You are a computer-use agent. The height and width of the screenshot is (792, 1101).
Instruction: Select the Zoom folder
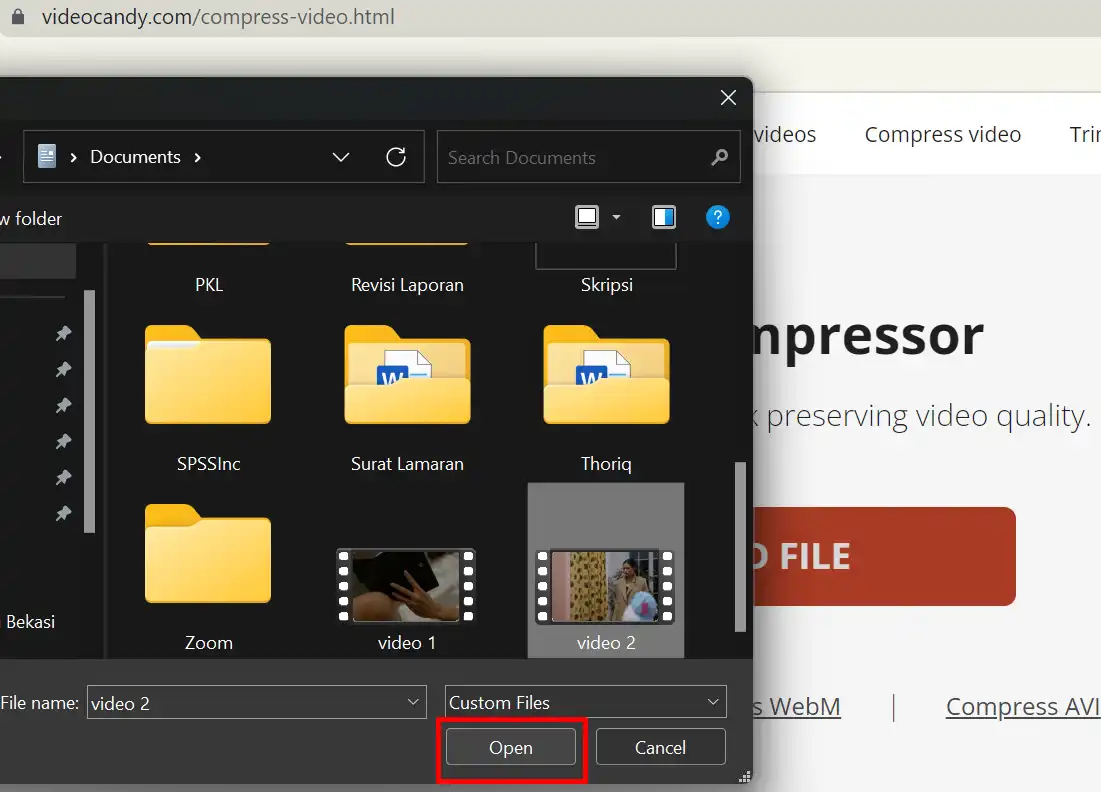(x=208, y=577)
